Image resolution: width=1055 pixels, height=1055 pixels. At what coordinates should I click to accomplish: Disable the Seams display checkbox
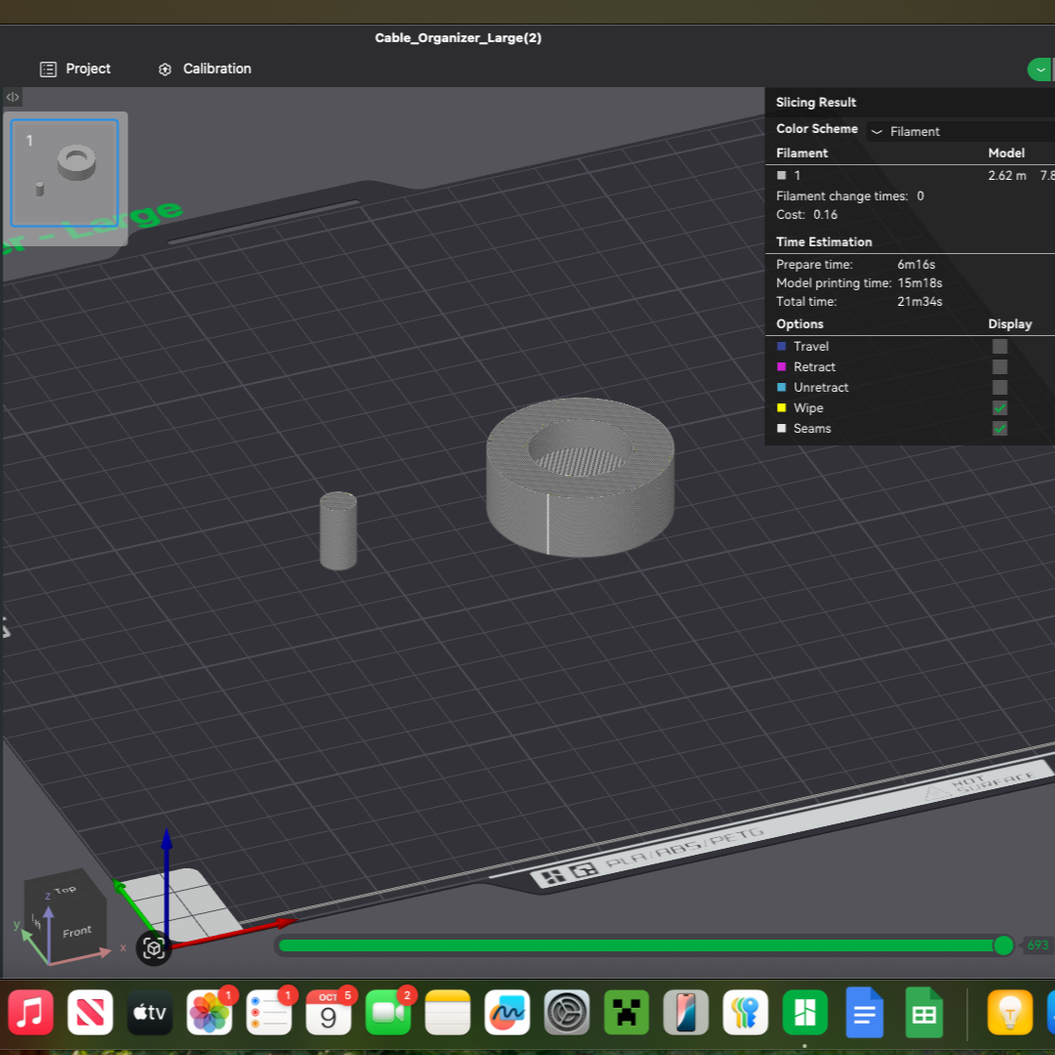(x=999, y=428)
